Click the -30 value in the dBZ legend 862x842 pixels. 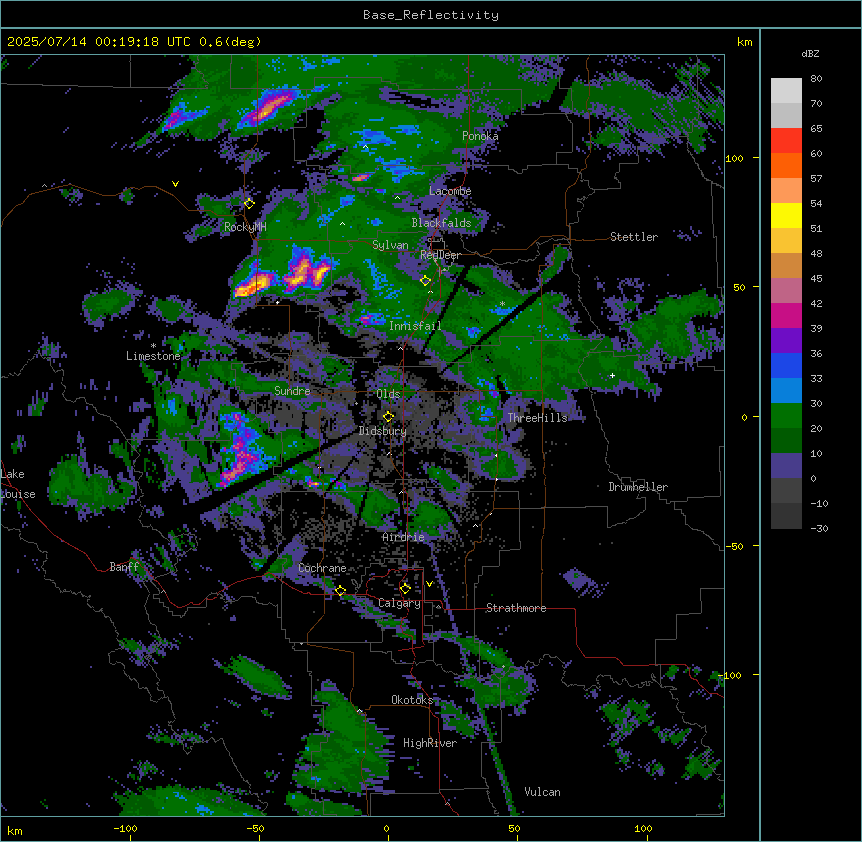tap(819, 529)
